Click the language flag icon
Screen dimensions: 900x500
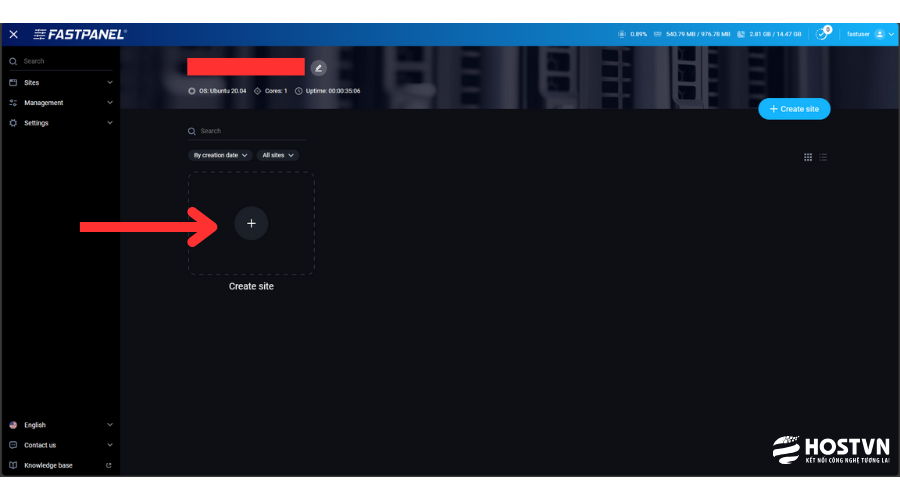tap(13, 425)
